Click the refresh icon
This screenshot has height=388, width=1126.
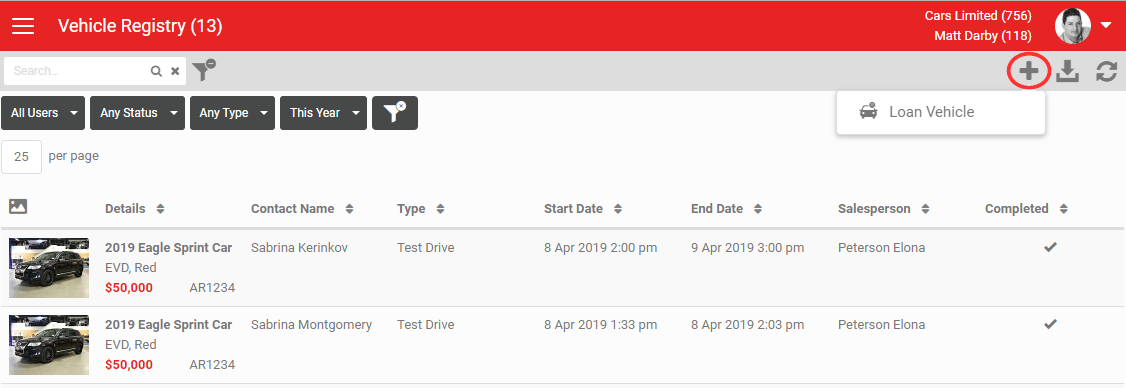click(1107, 71)
